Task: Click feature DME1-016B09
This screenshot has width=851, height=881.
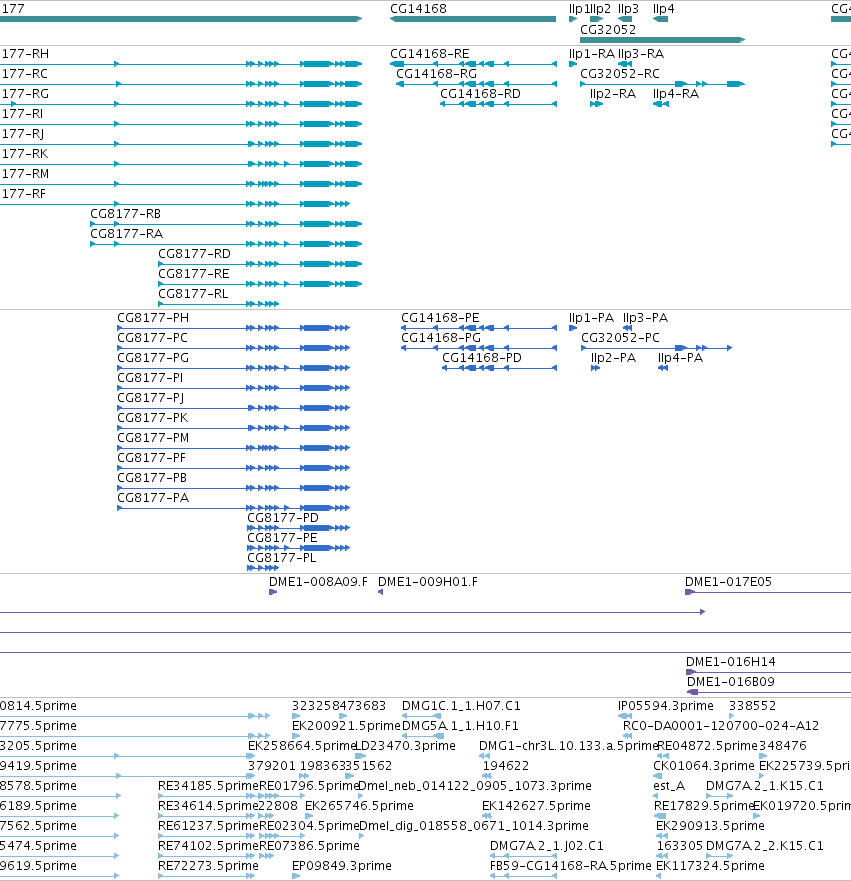Action: point(731,682)
